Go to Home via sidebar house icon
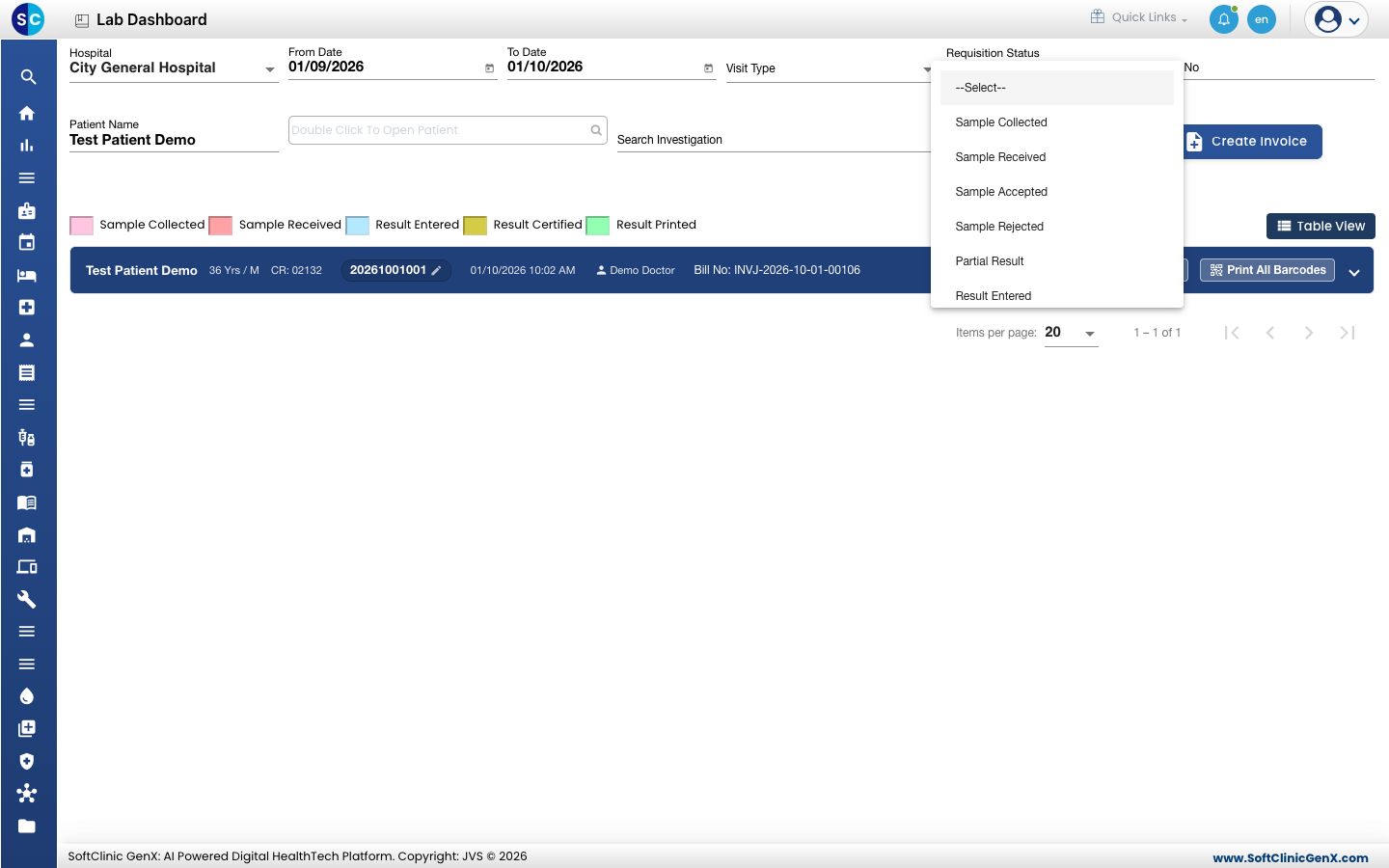The height and width of the screenshot is (868, 1389). coord(27,113)
